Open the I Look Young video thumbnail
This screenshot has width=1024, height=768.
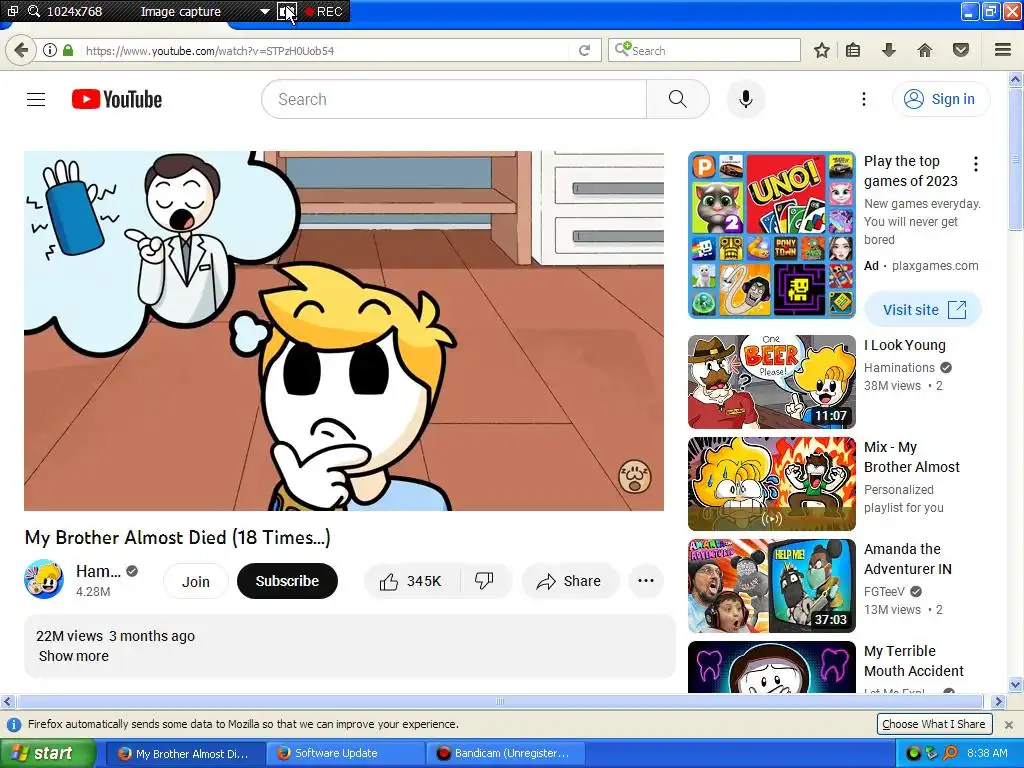[x=771, y=382]
